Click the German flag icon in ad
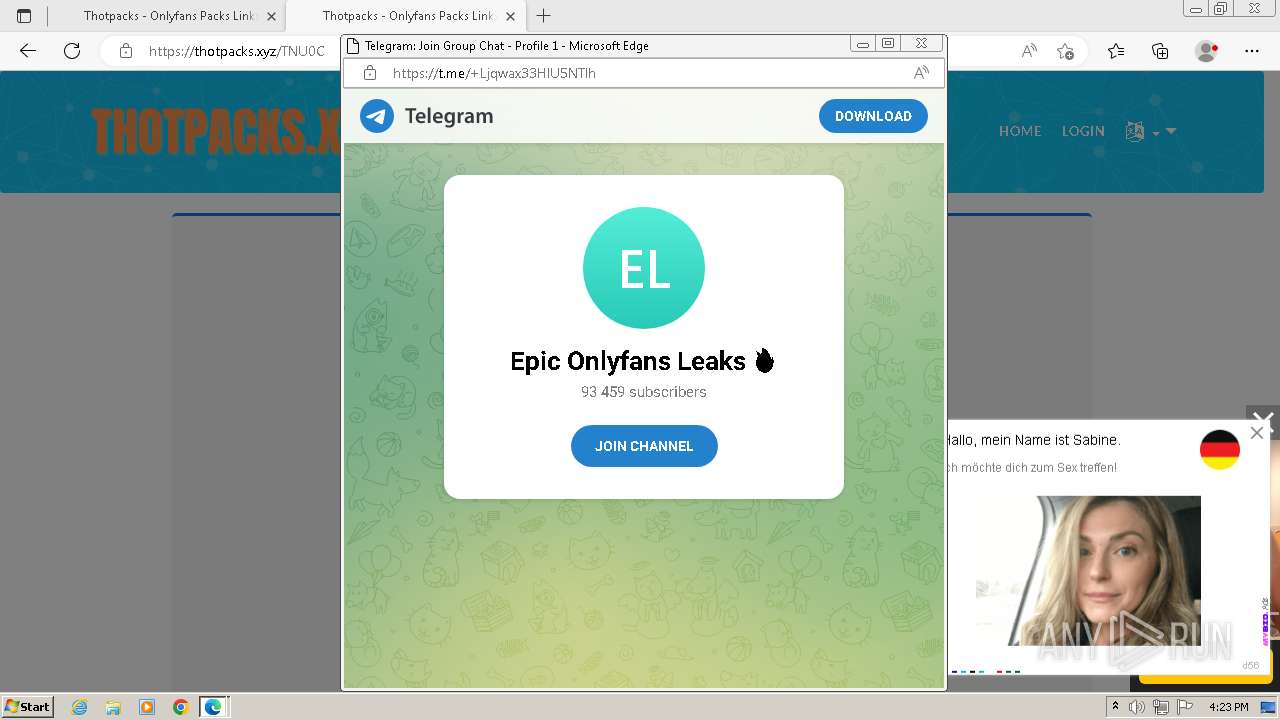The image size is (1280, 720). pyautogui.click(x=1220, y=449)
